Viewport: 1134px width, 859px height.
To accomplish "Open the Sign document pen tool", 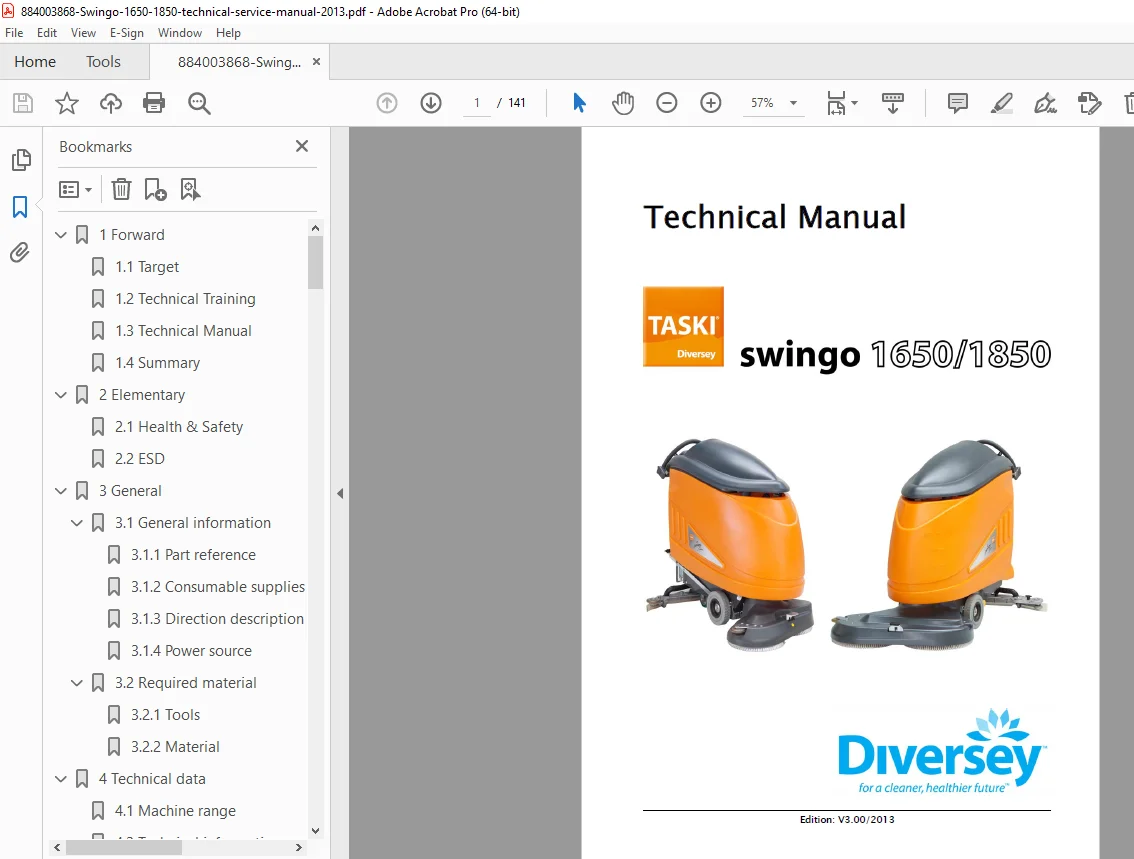I will 1045,103.
